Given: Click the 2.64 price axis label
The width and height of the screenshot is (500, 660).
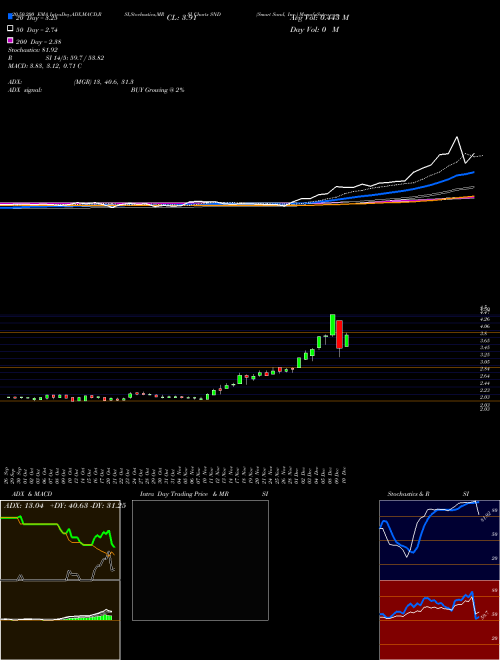Looking at the screenshot, I should pos(485,376).
